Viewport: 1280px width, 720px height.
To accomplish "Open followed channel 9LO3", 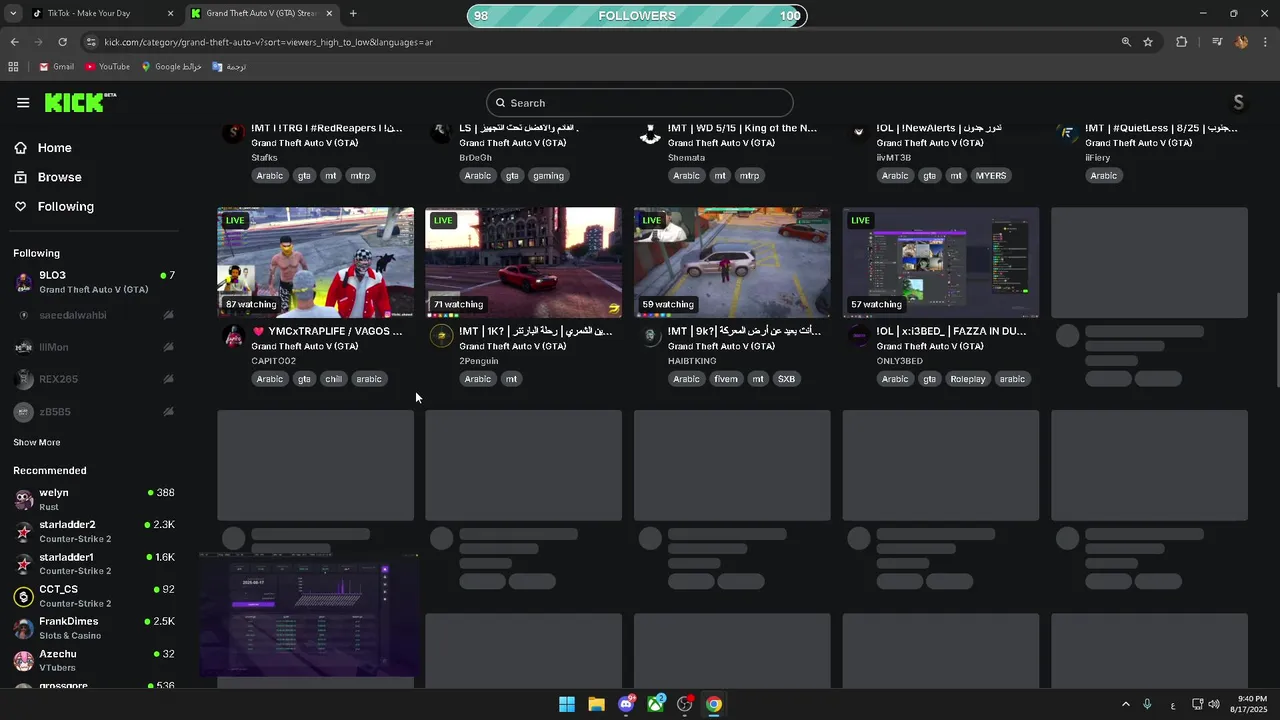I will coord(94,282).
